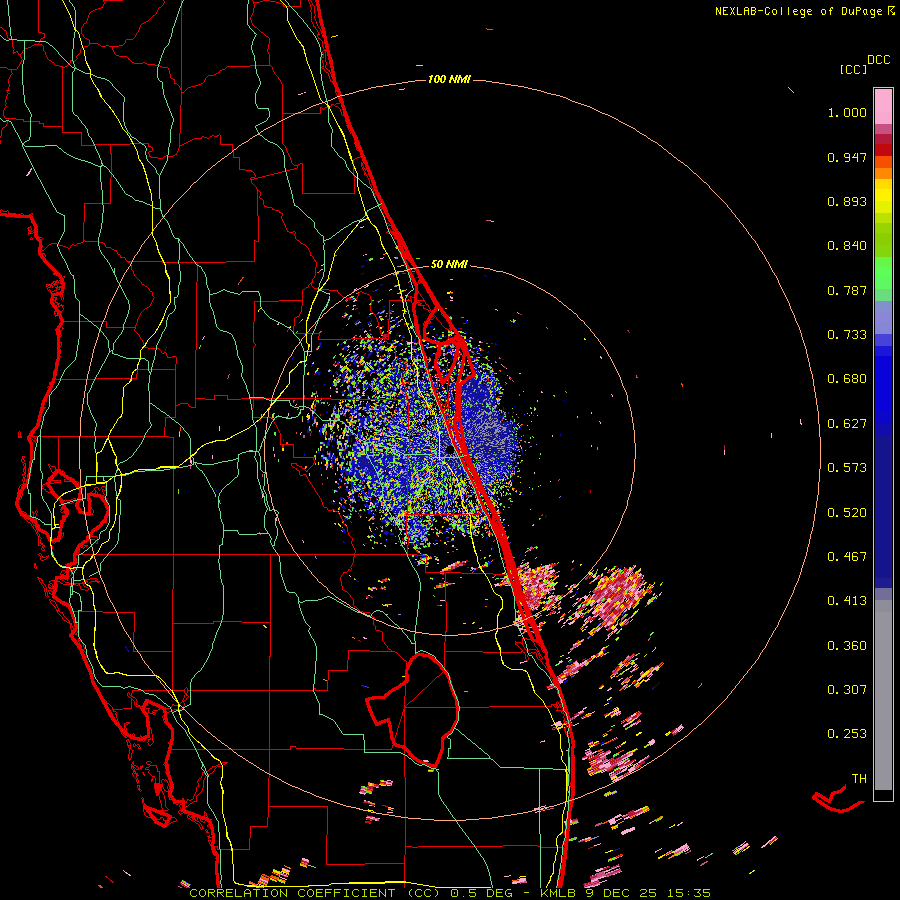Click the 1.000 value on the scale

[847, 112]
